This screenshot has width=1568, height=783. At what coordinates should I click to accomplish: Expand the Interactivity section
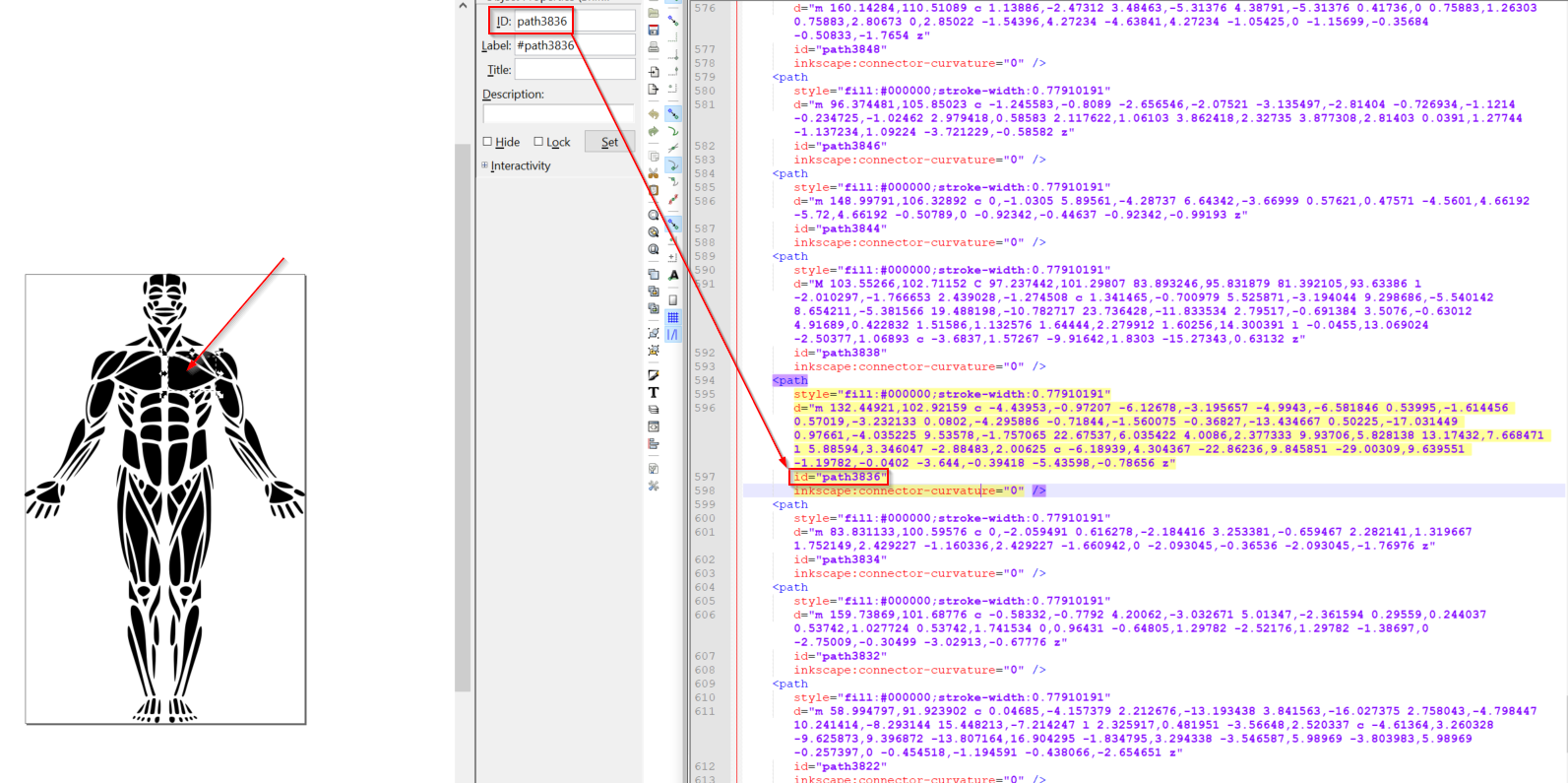tap(485, 165)
